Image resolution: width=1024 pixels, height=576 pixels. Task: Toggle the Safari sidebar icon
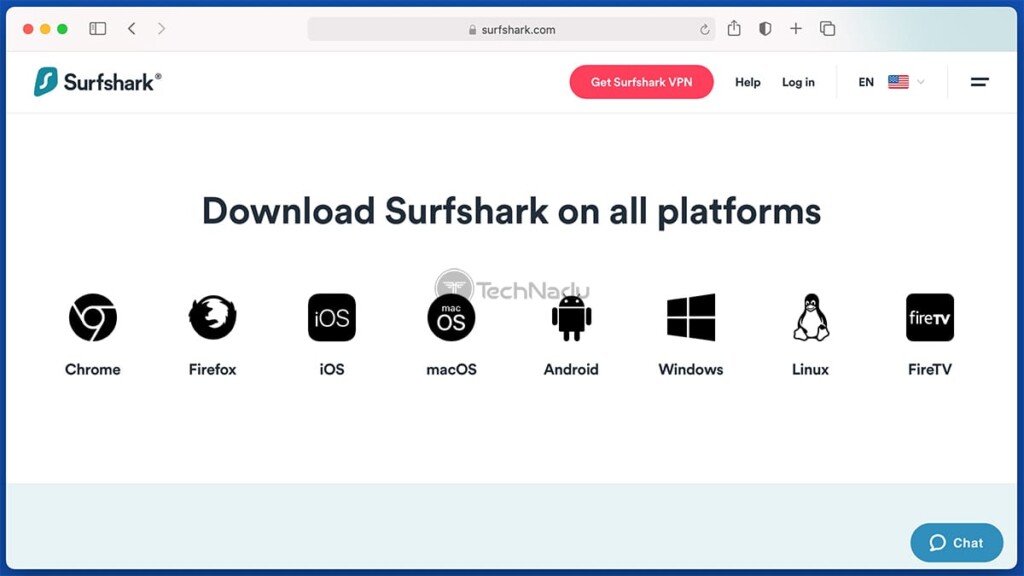(98, 29)
